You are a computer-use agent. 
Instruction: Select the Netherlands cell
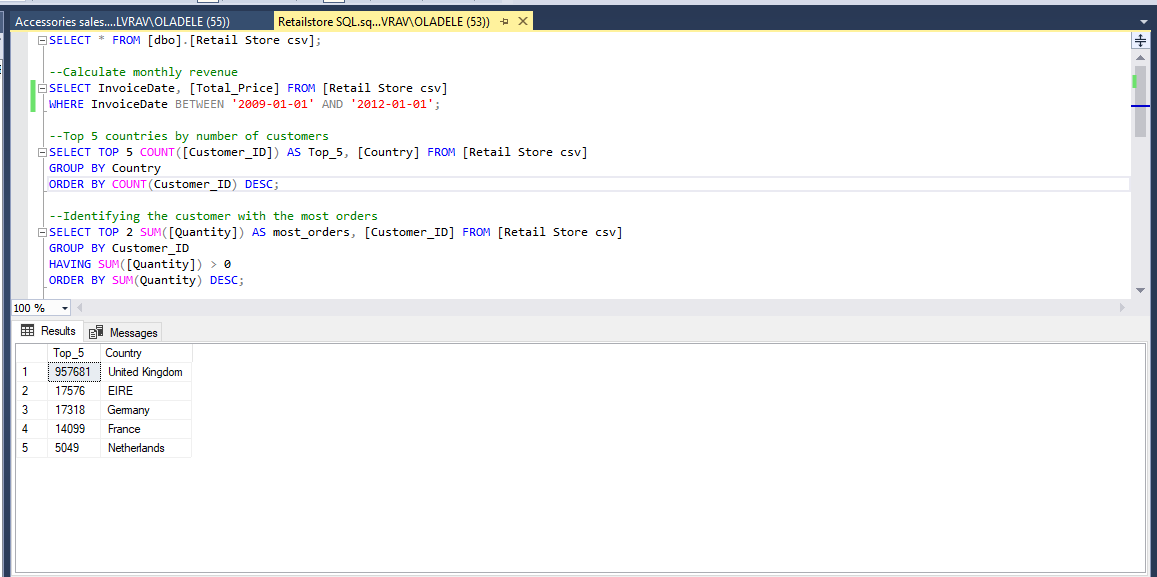point(146,448)
